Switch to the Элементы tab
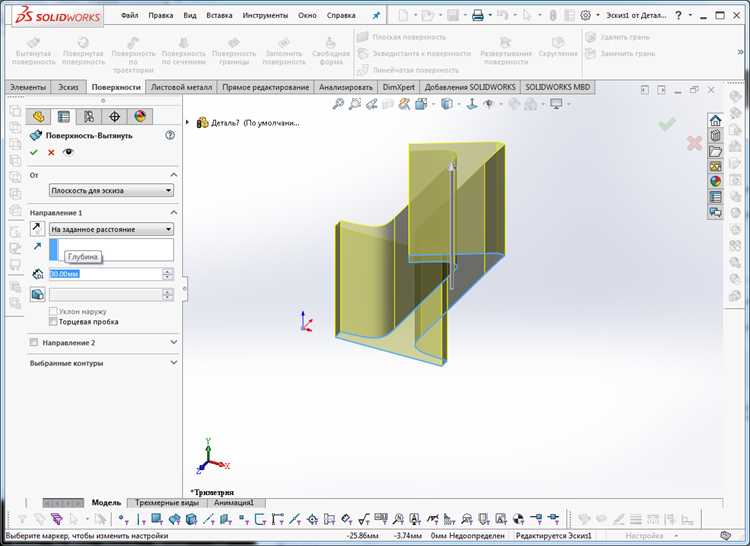This screenshot has width=750, height=546. click(x=28, y=87)
